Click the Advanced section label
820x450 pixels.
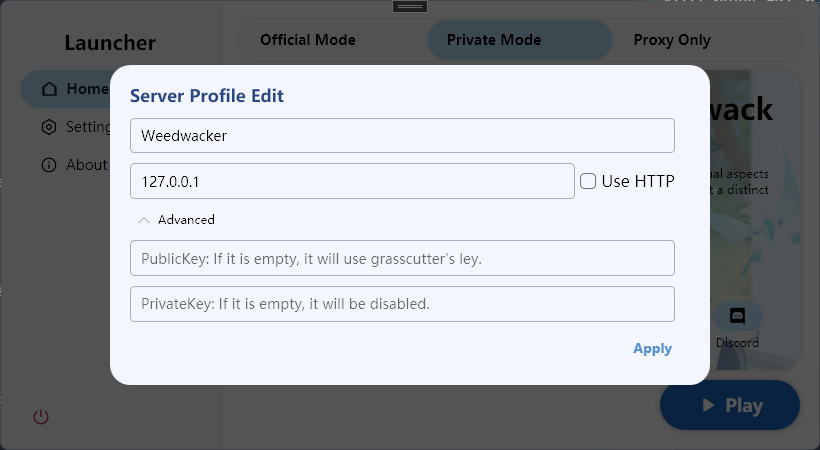coord(186,220)
